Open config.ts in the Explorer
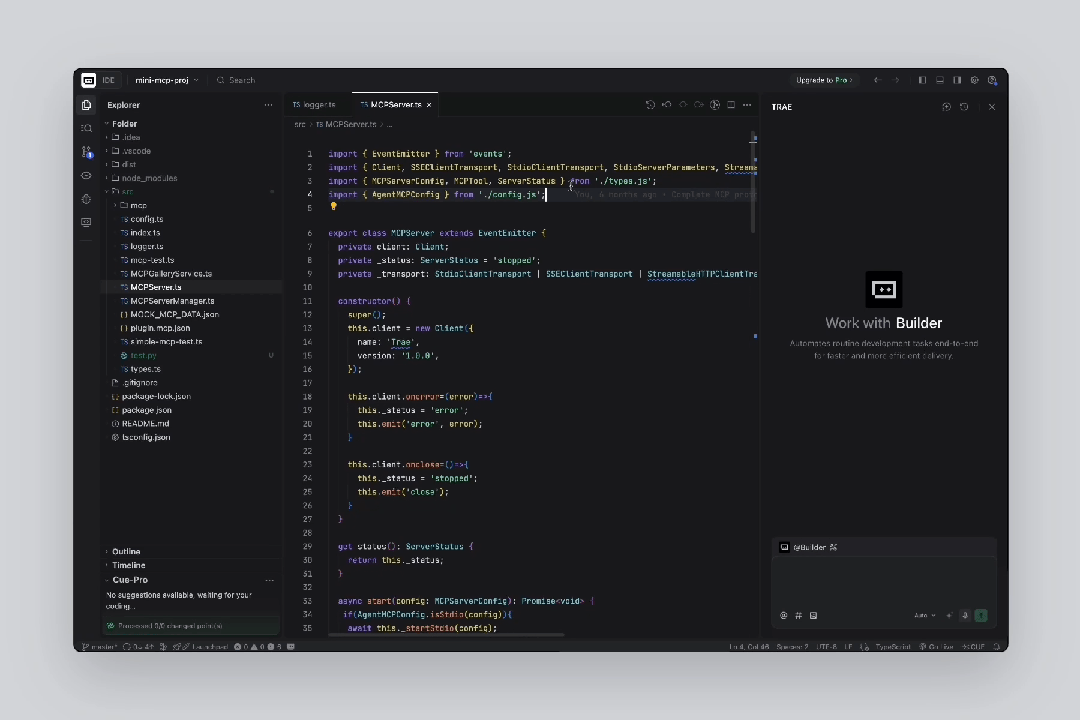The width and height of the screenshot is (1080, 720). [191, 219]
